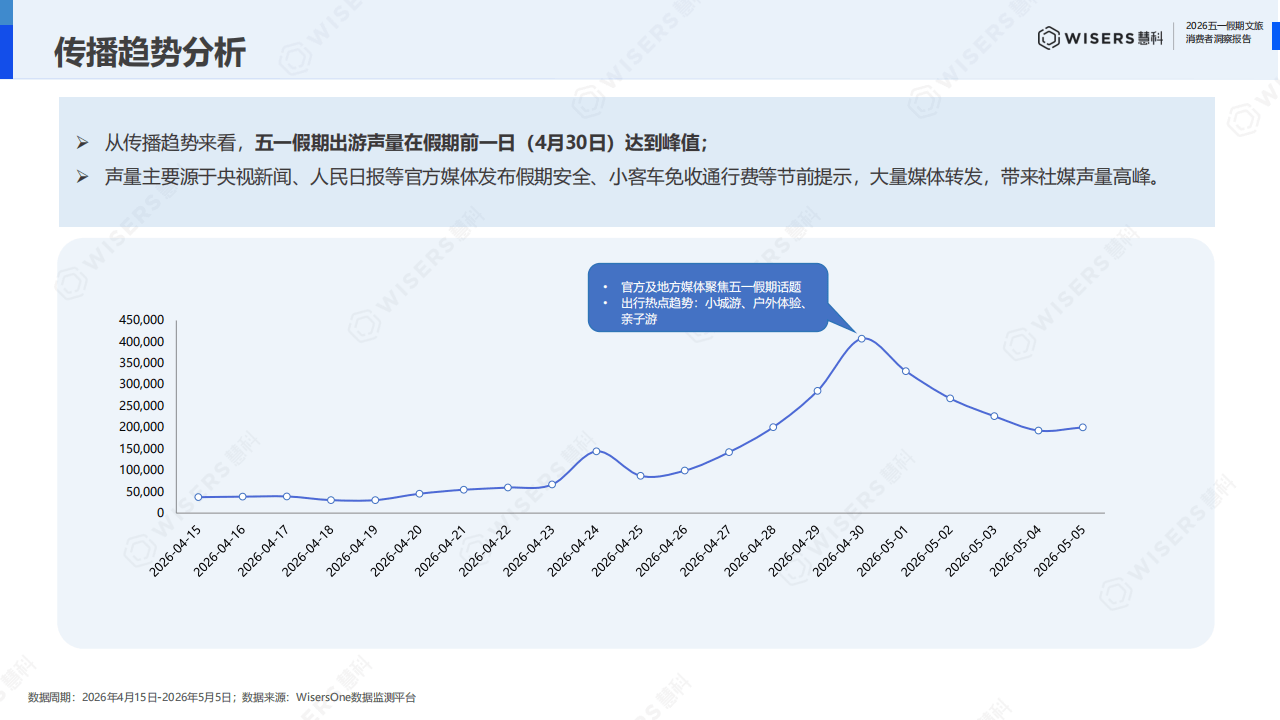Select the data point for 2026-04-15
The height and width of the screenshot is (720, 1280).
[x=198, y=497]
